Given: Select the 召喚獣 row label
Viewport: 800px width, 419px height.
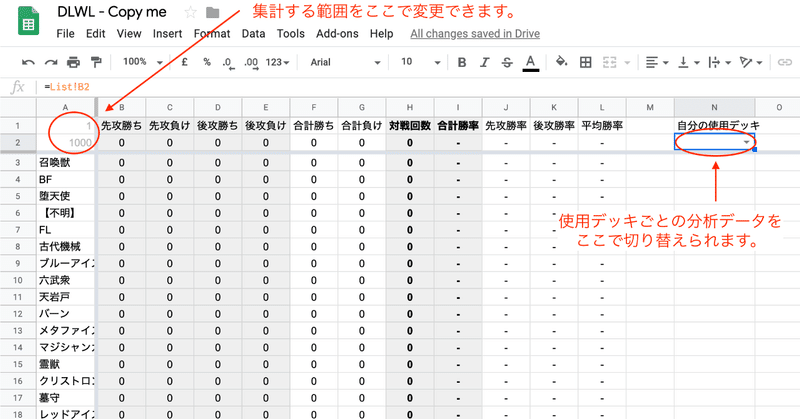Looking at the screenshot, I should [x=65, y=163].
